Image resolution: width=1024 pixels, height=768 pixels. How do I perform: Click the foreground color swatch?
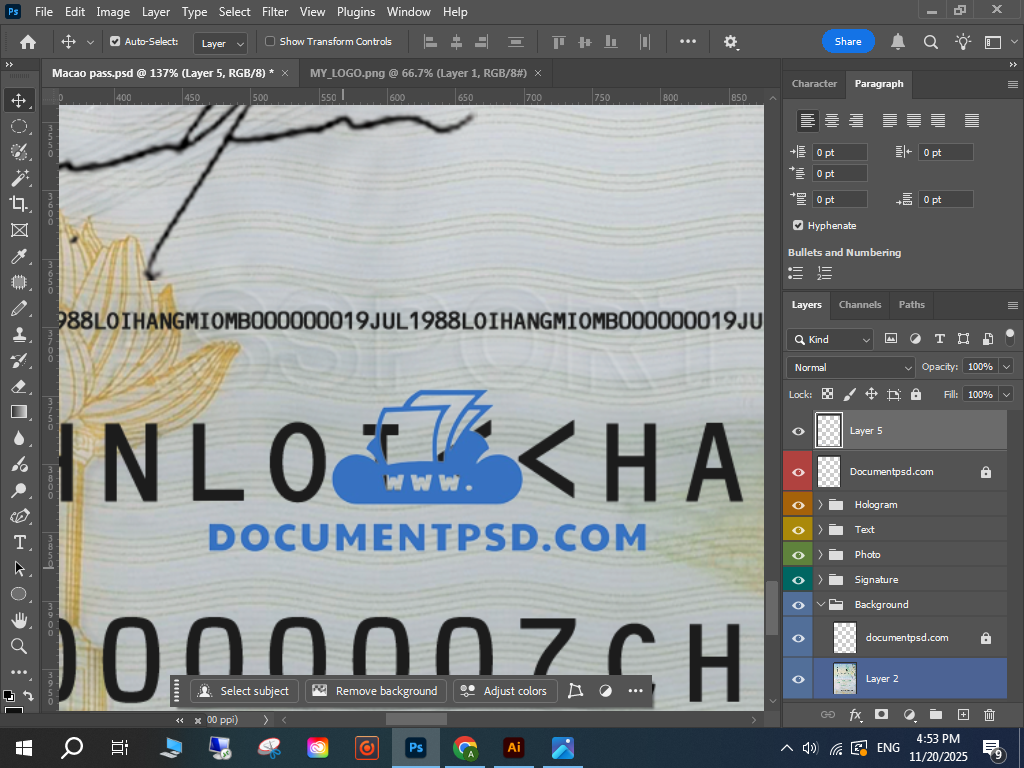pyautogui.click(x=9, y=695)
